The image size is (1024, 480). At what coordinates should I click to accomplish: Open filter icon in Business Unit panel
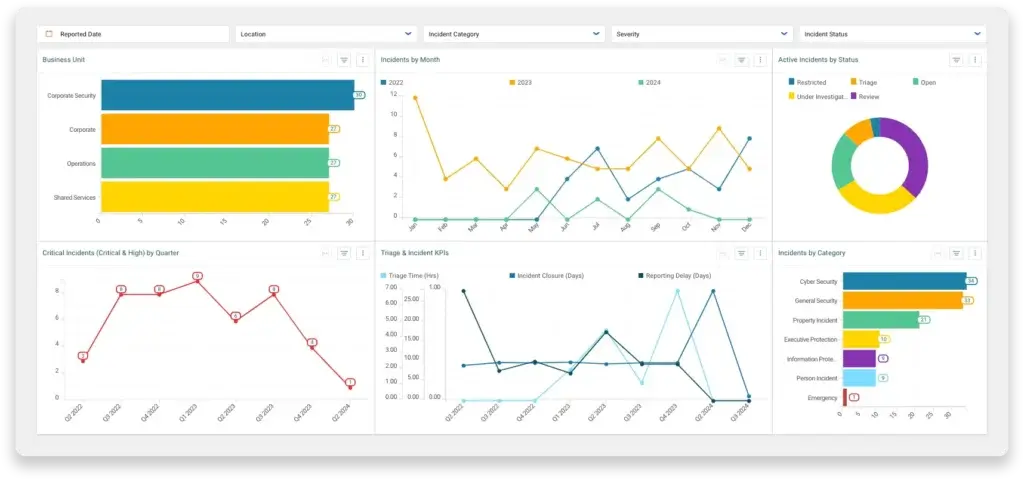tap(343, 60)
